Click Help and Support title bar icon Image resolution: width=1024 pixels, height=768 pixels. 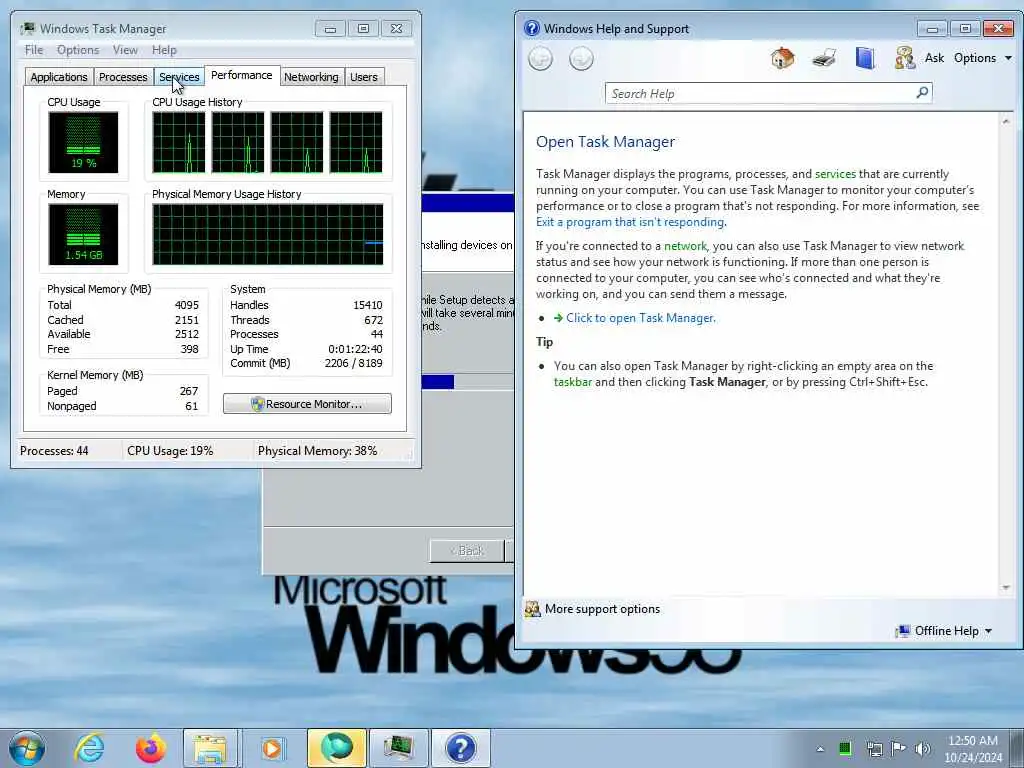coord(532,28)
